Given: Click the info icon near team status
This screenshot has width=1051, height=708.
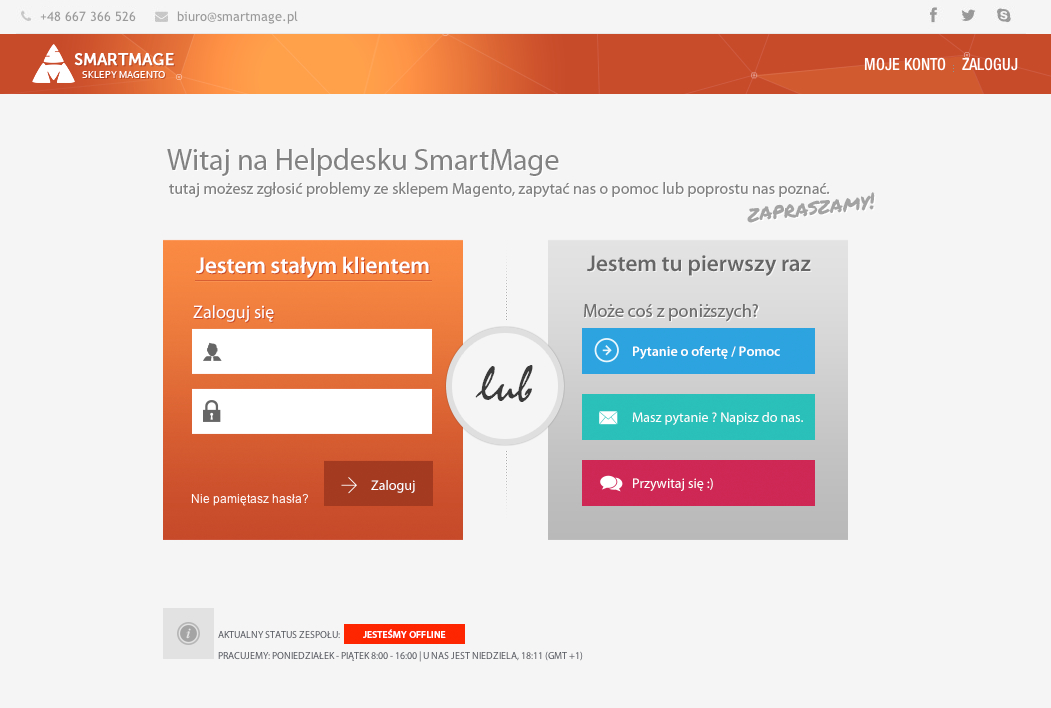Looking at the screenshot, I should [188, 632].
